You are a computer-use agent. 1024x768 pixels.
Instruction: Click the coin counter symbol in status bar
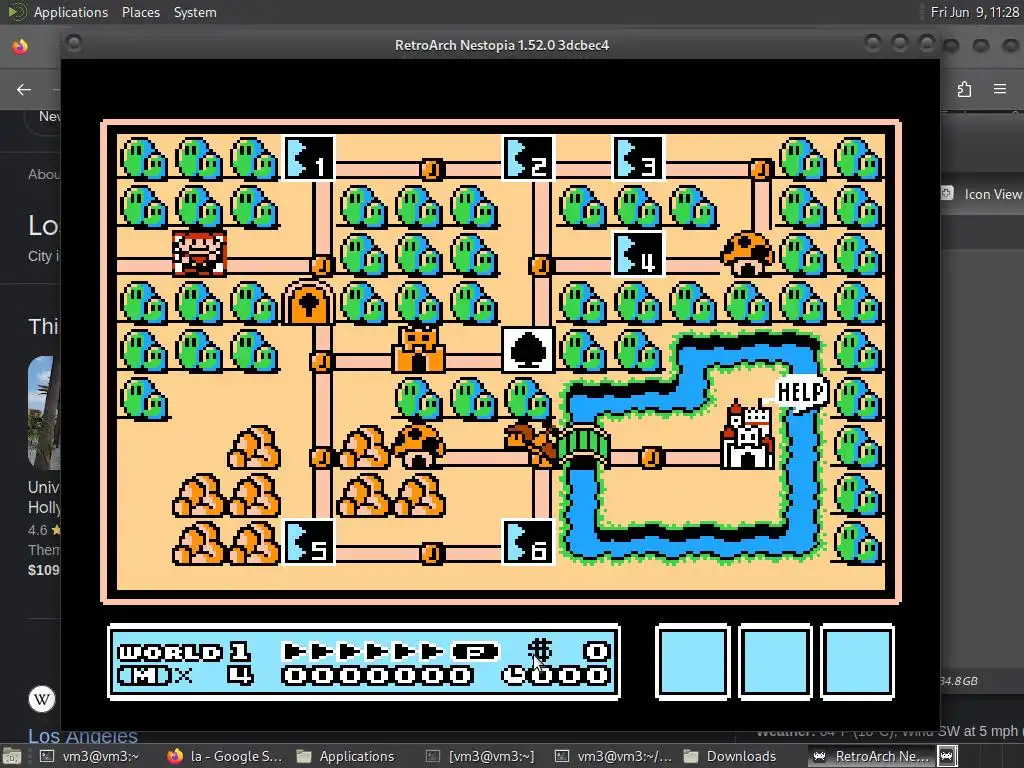tap(539, 650)
